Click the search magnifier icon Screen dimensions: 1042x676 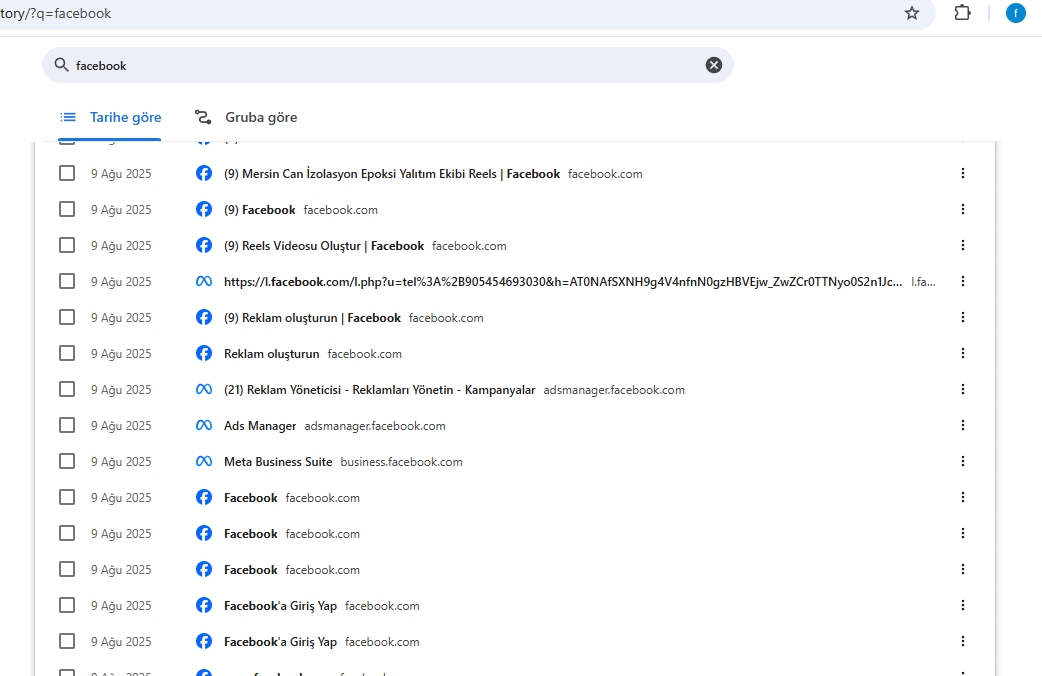click(61, 65)
